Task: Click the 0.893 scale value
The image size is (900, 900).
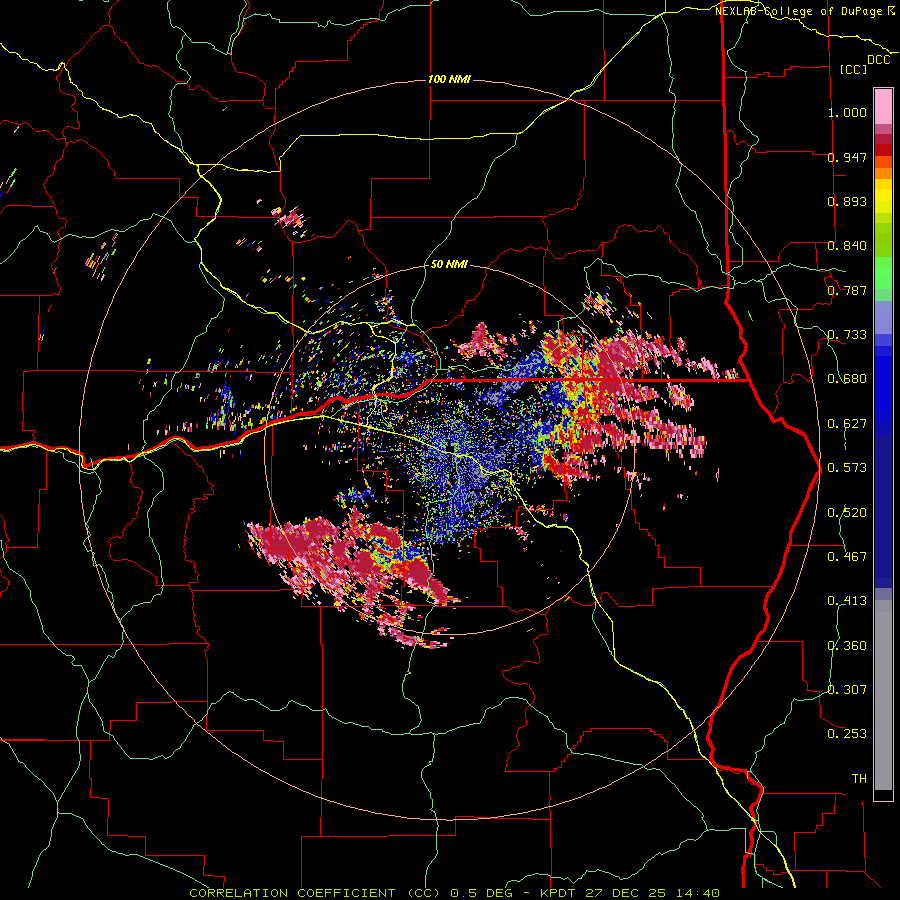Action: [847, 201]
